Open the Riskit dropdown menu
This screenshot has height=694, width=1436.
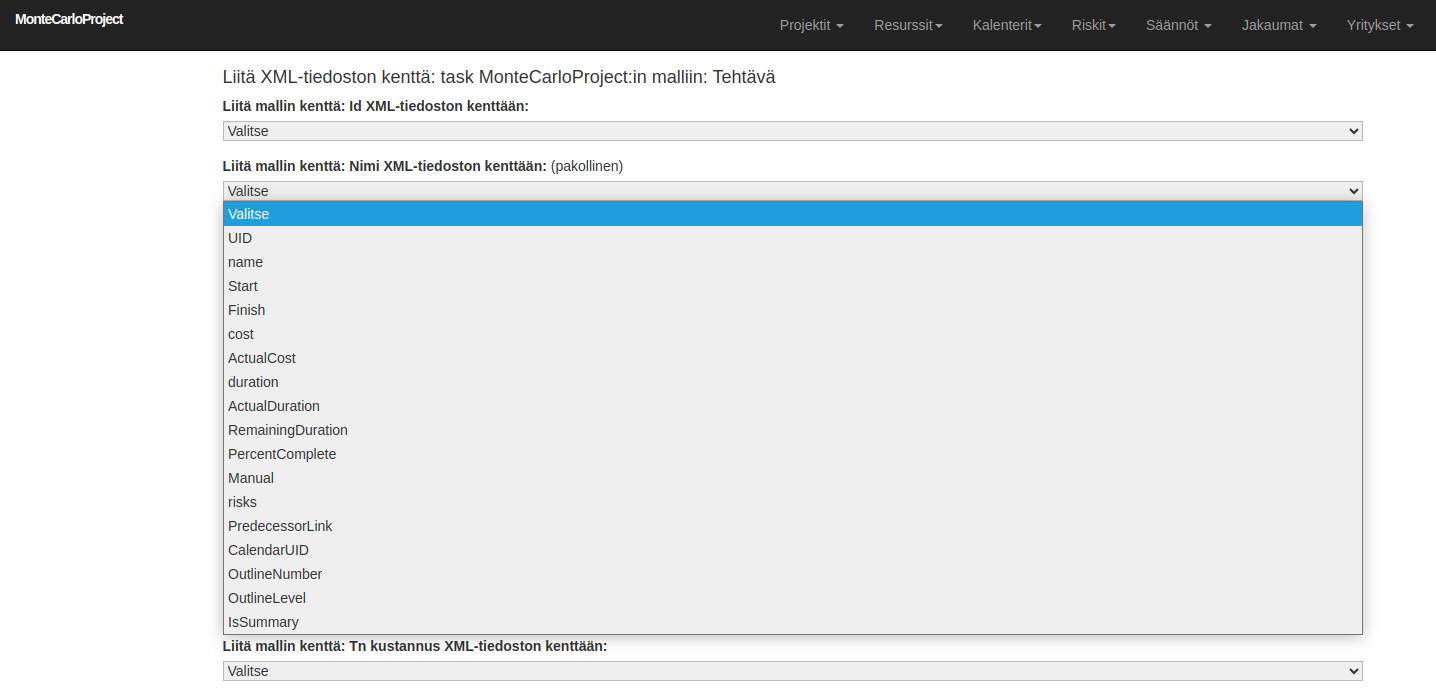(x=1092, y=26)
